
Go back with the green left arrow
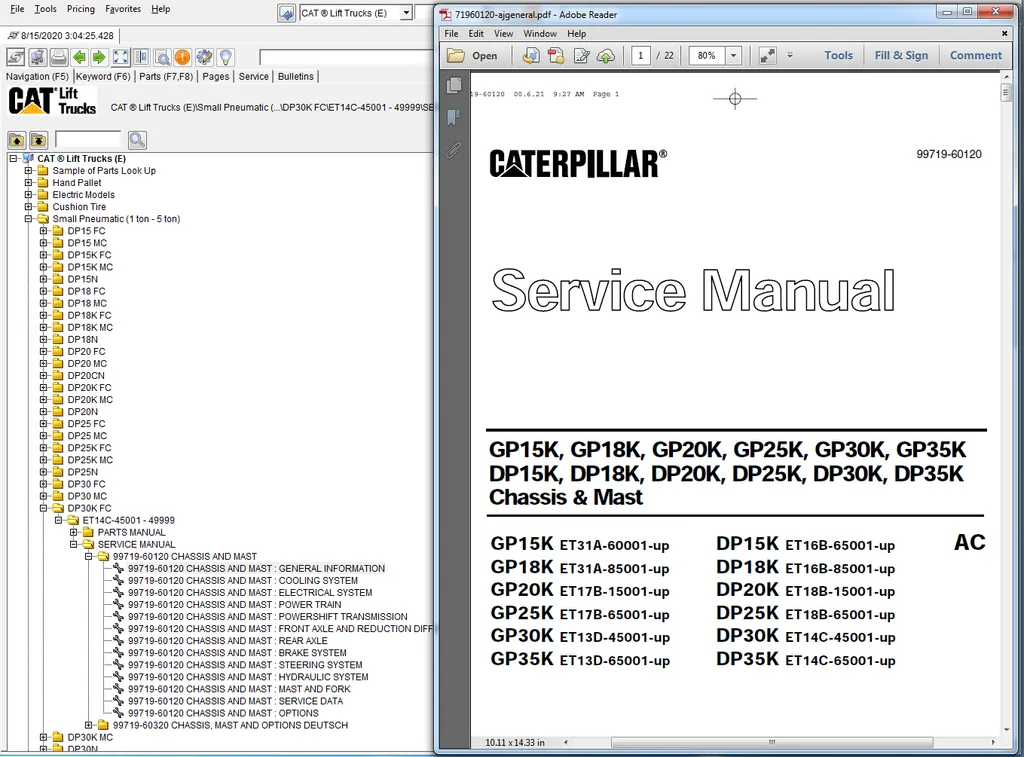pyautogui.click(x=79, y=57)
